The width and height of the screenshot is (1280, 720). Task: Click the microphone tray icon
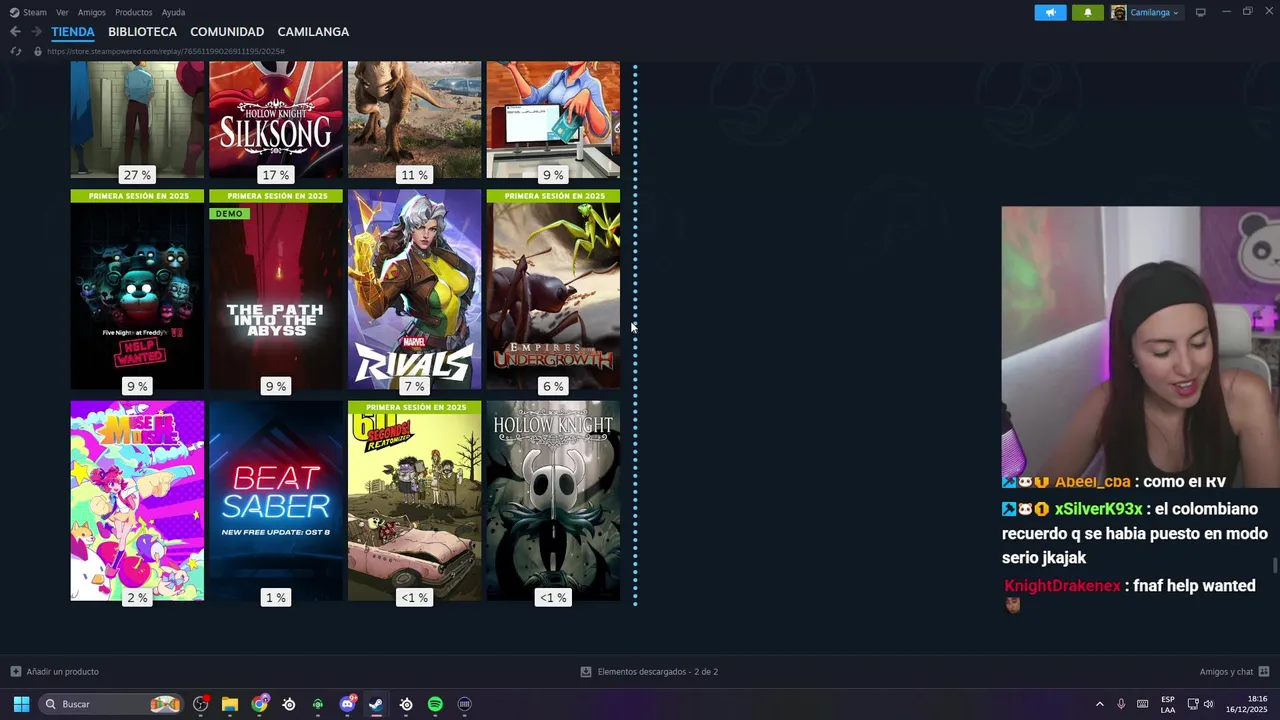[1121, 704]
